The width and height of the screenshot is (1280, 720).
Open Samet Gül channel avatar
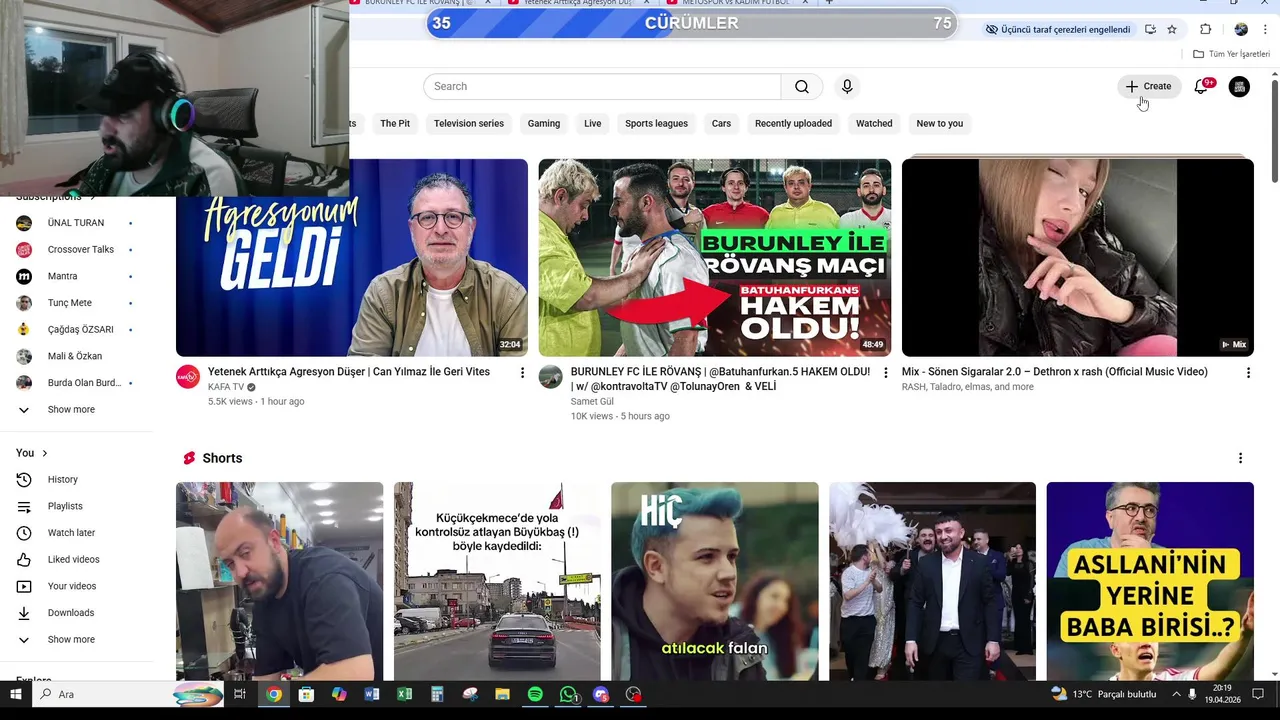tap(551, 377)
